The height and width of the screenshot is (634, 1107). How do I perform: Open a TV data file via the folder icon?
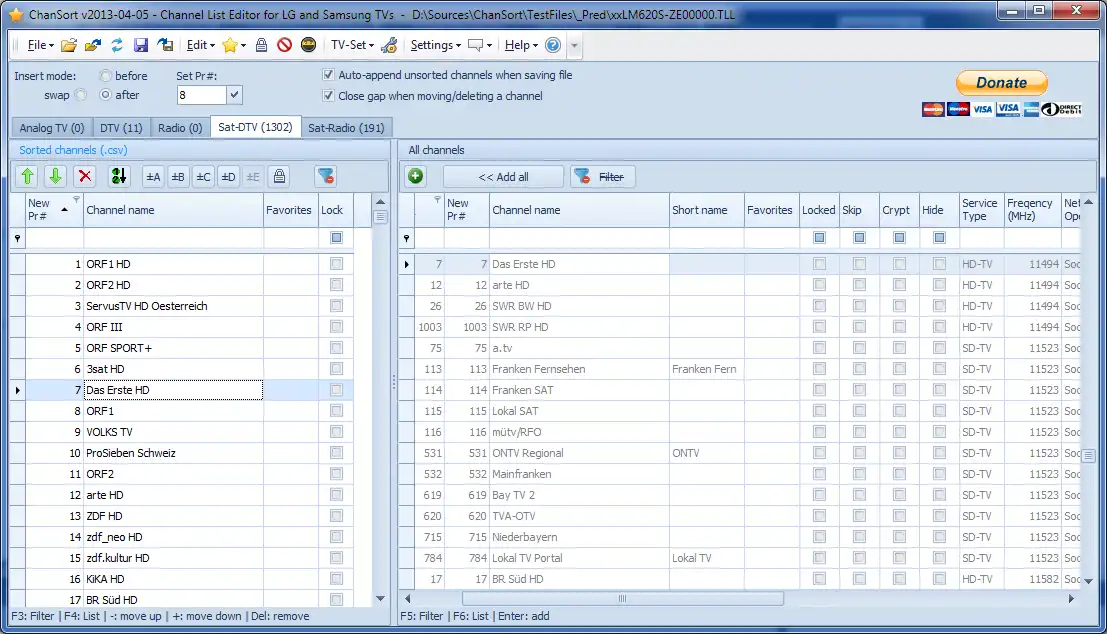coord(68,45)
